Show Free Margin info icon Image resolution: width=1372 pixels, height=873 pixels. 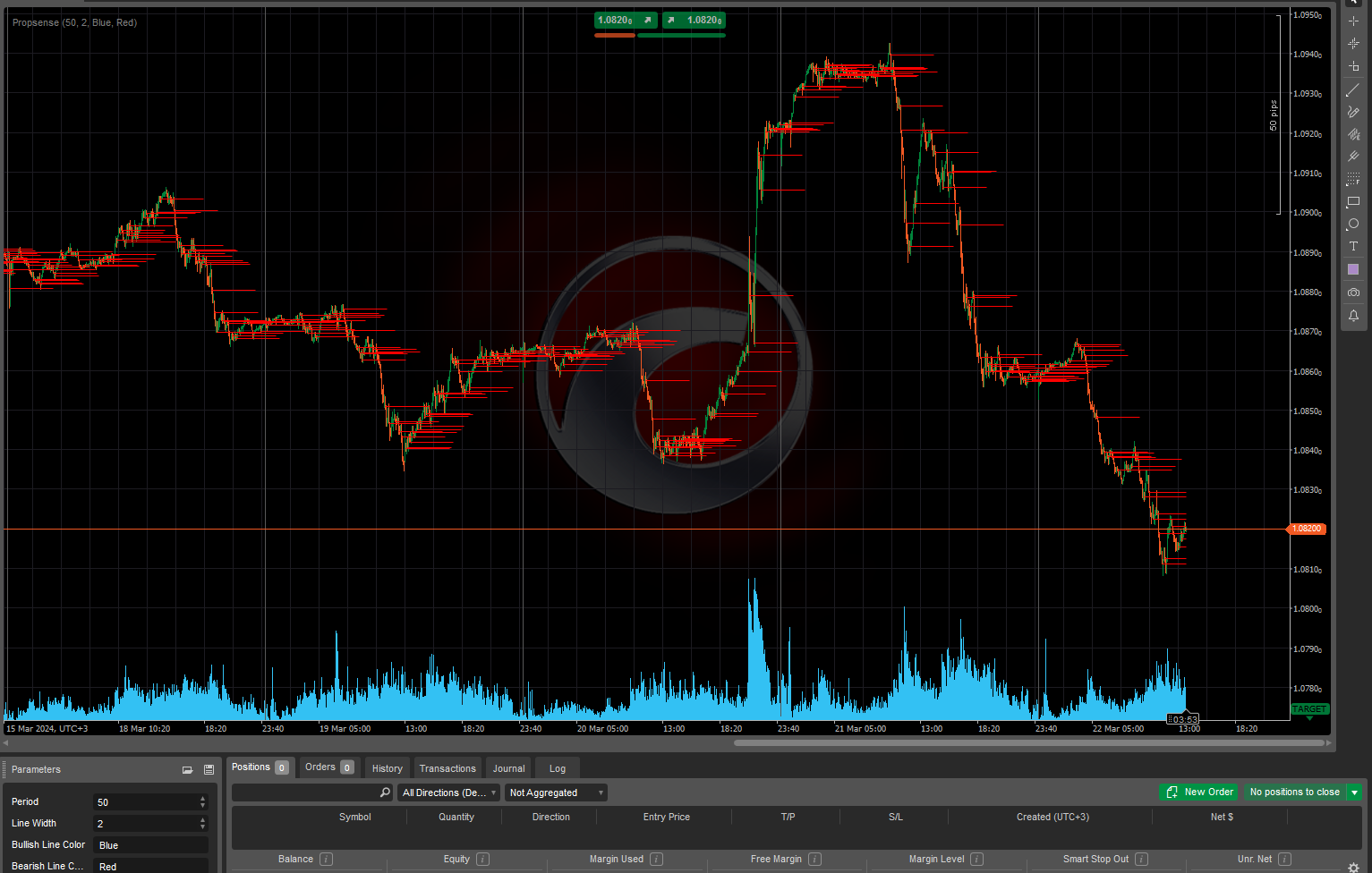point(814,859)
